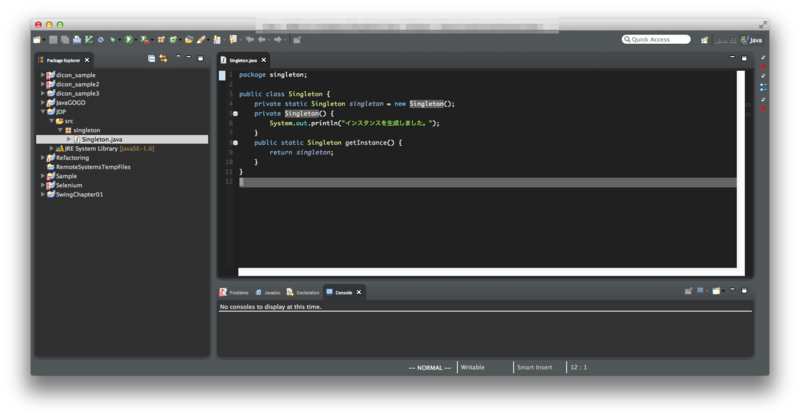This screenshot has height=418, width=800.
Task: Select the SwingChapter01 project
Action: coord(79,194)
